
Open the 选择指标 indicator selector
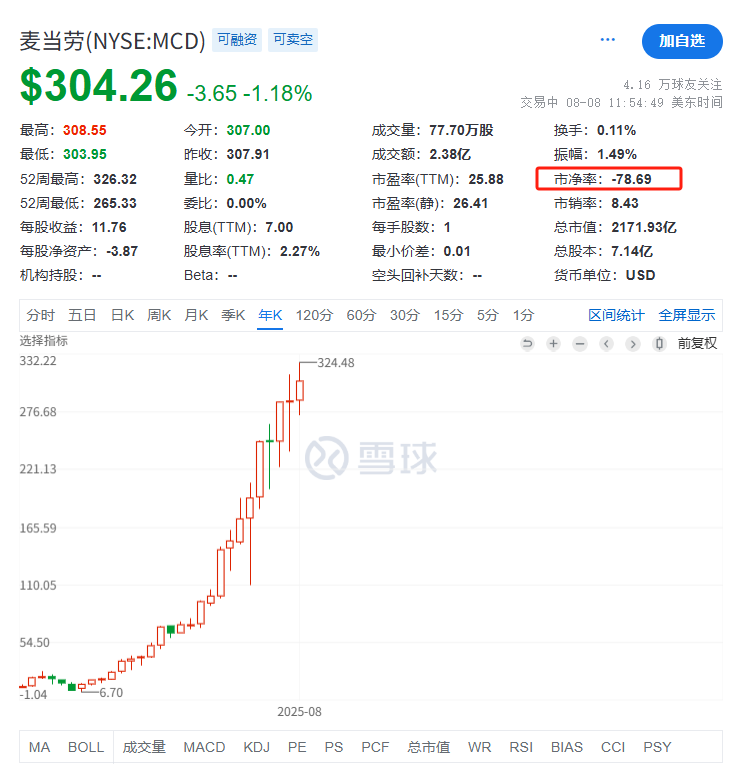[43, 341]
